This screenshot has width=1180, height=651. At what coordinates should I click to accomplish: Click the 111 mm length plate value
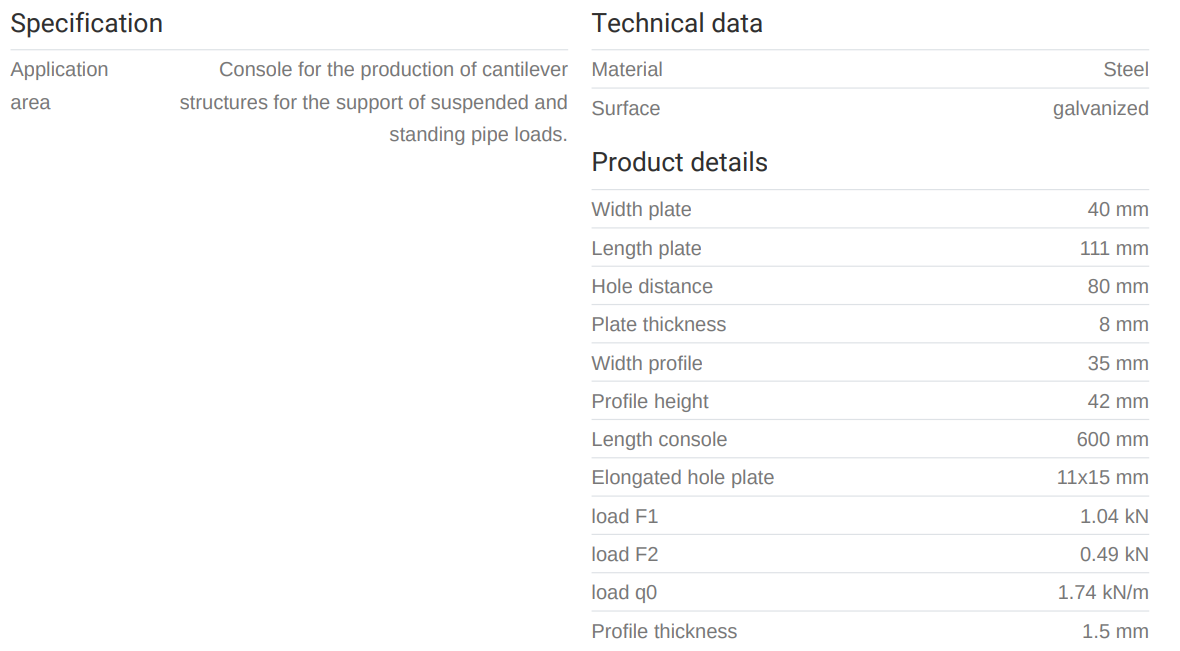(1113, 249)
